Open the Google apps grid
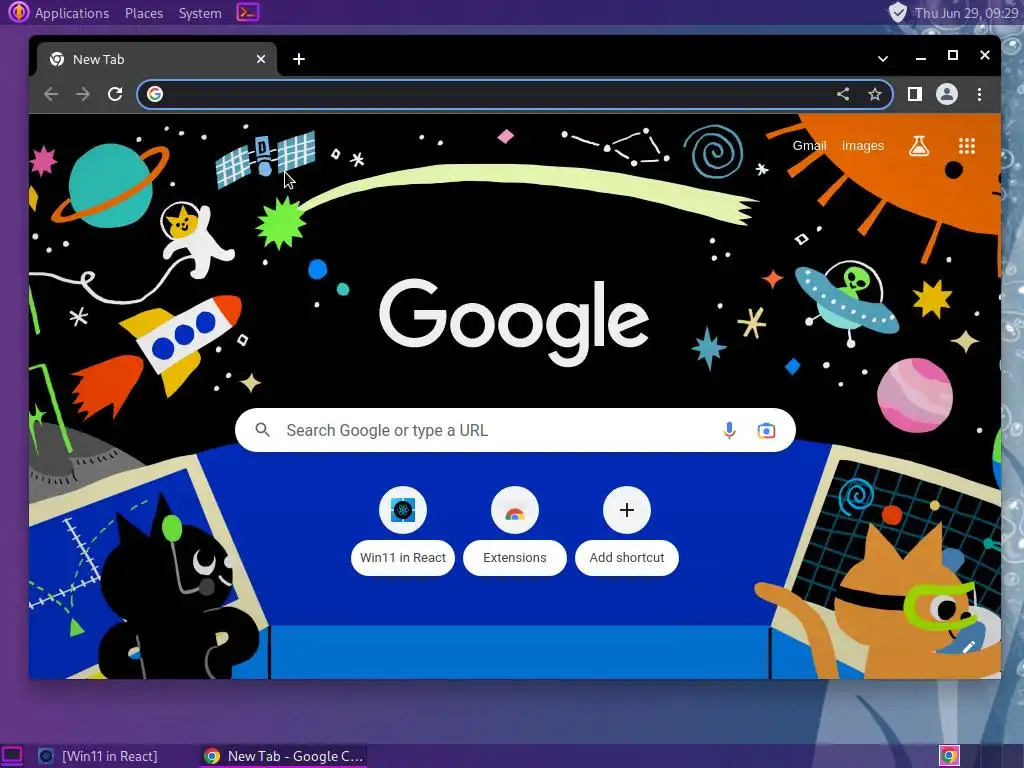 (967, 146)
